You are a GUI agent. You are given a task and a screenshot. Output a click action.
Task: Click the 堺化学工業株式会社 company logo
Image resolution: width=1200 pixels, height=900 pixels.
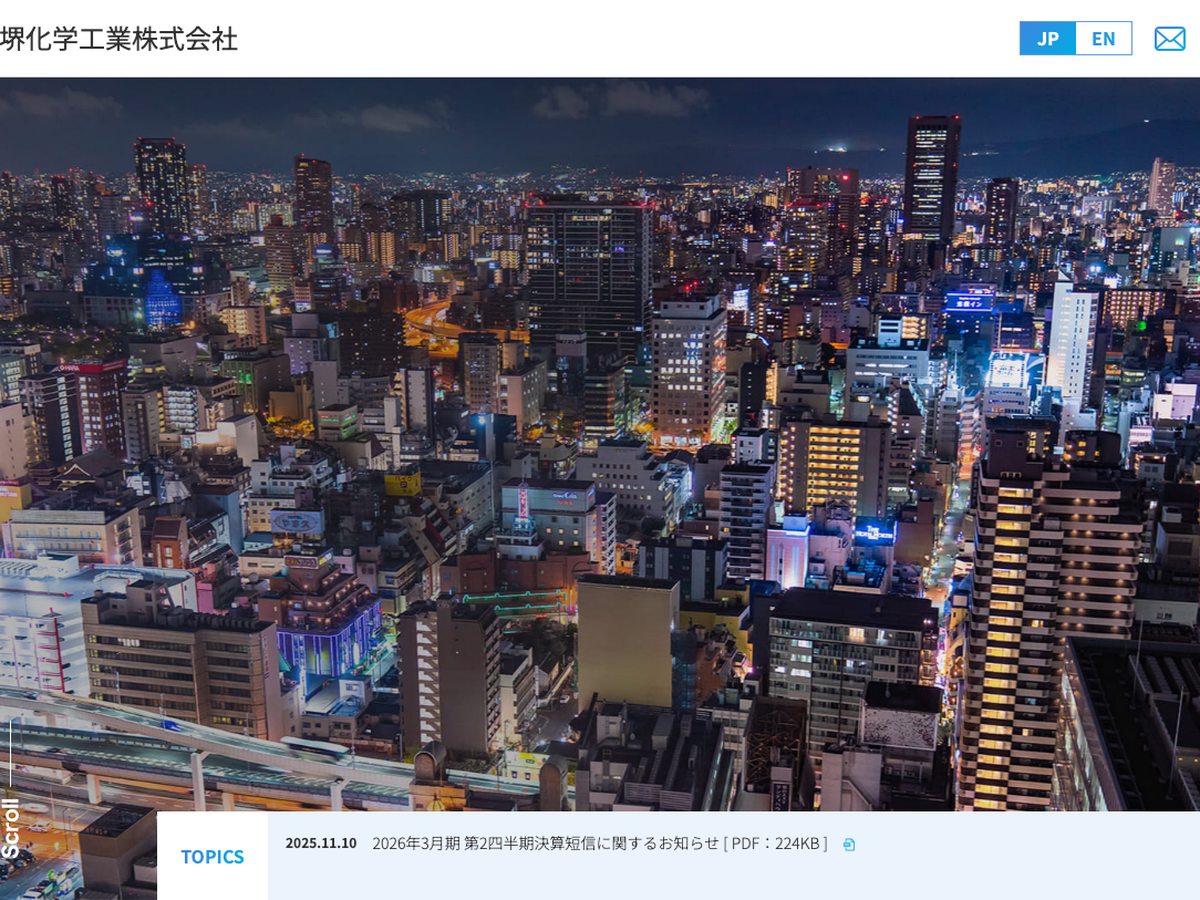click(x=119, y=39)
